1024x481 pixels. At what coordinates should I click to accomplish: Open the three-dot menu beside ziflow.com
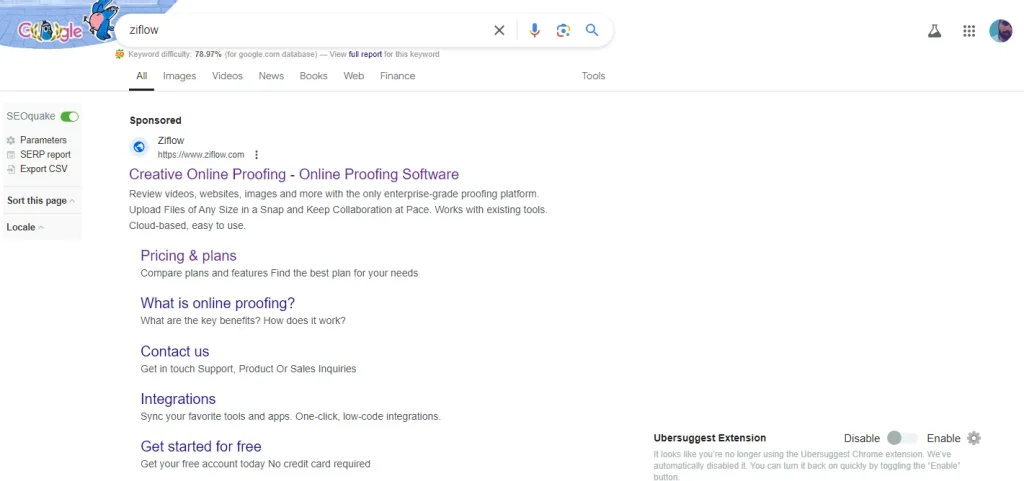pos(257,155)
